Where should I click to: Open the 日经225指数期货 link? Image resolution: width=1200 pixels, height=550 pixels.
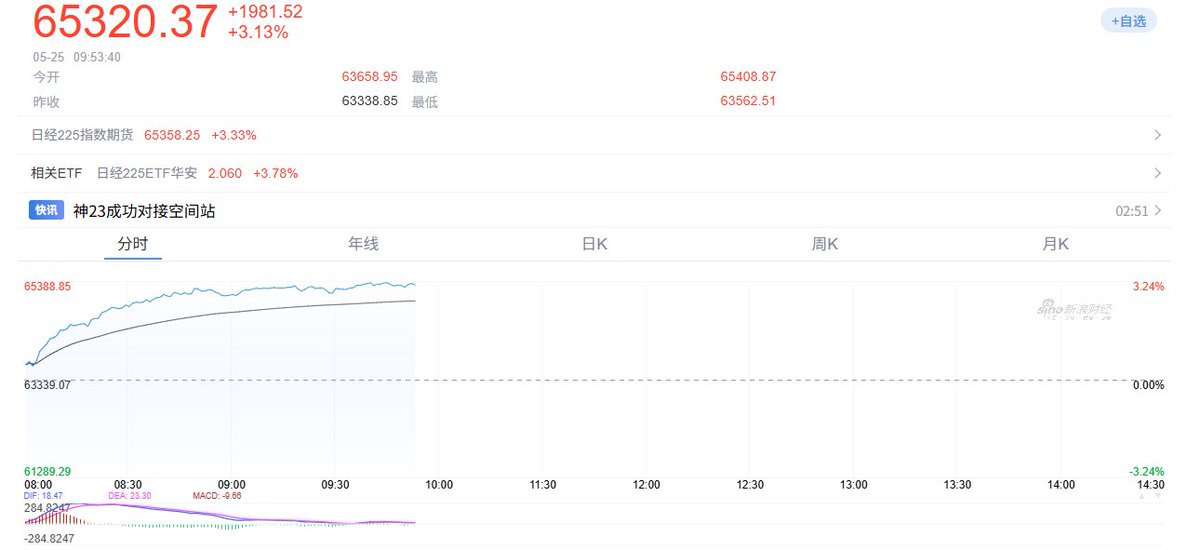click(x=81, y=135)
